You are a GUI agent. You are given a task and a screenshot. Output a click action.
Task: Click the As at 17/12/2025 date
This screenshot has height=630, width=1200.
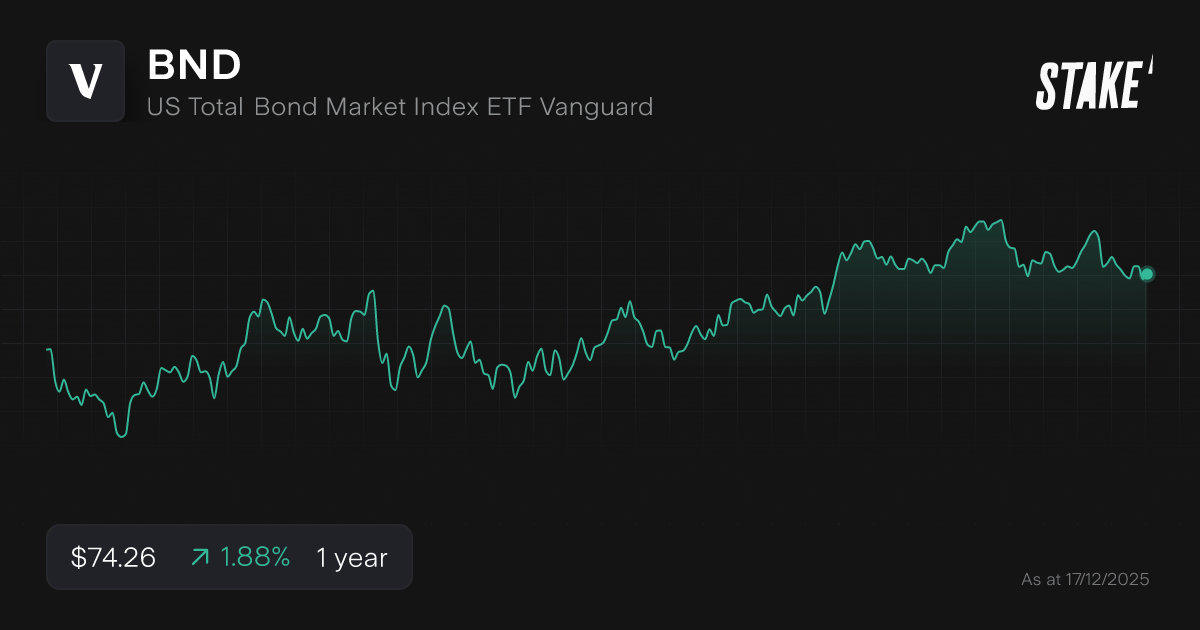coord(1085,579)
